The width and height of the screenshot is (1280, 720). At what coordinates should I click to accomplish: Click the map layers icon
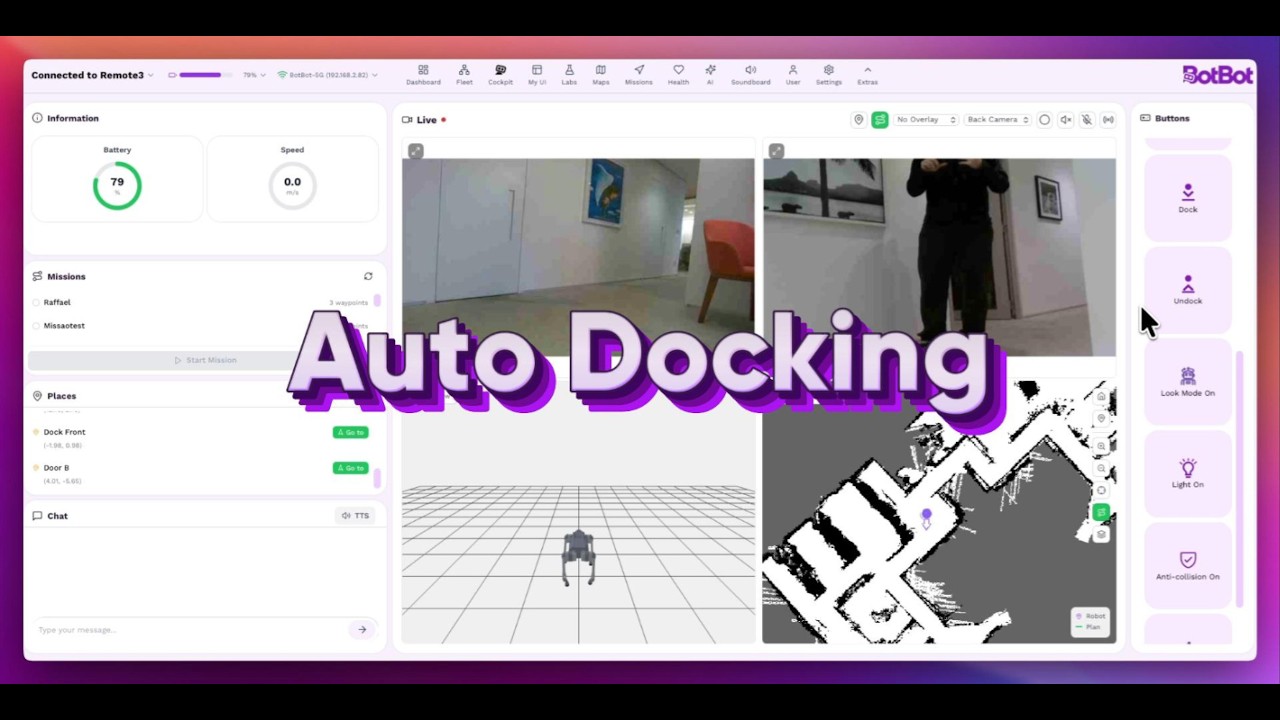click(x=1101, y=534)
